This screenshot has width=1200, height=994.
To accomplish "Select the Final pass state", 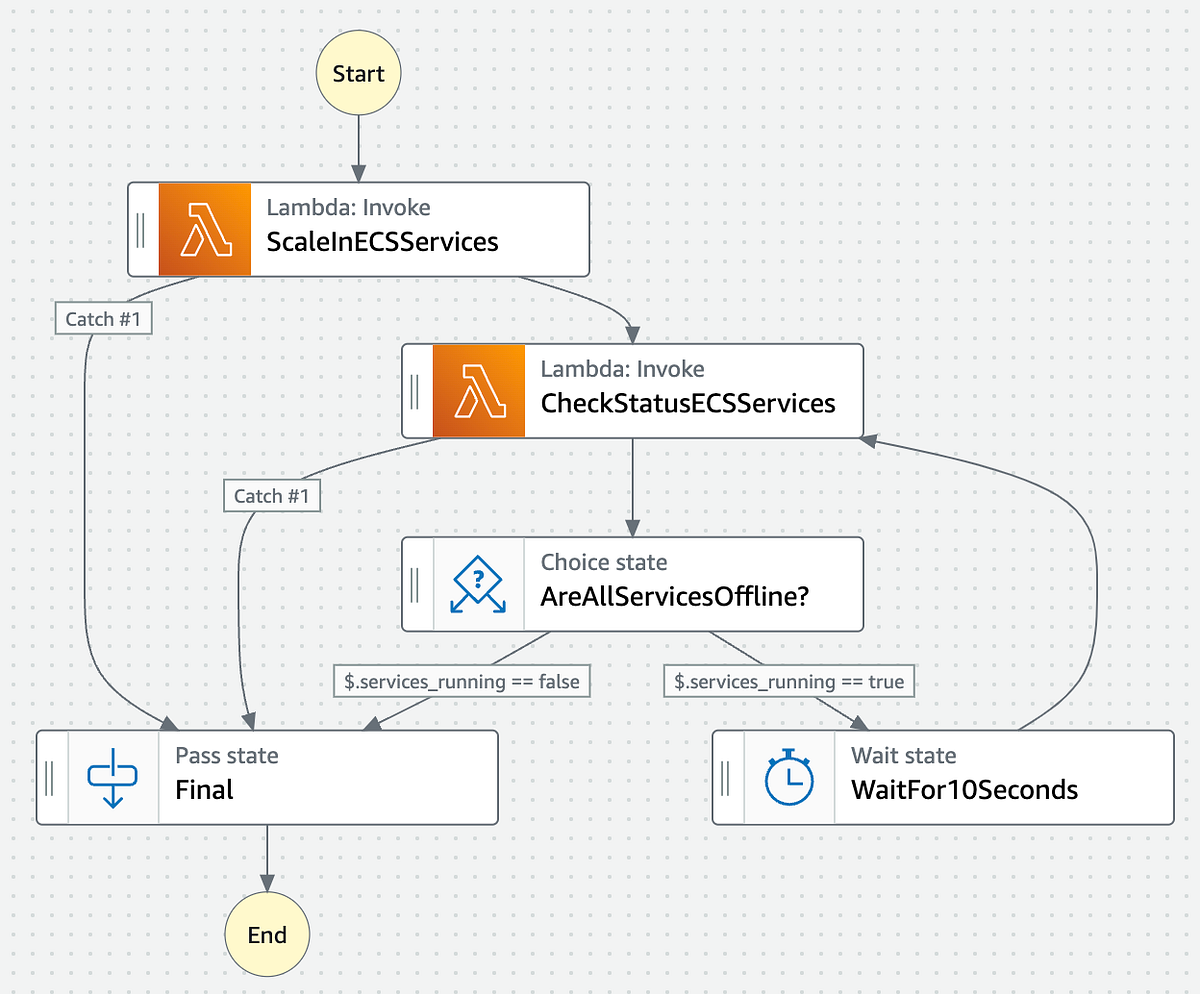I will (x=300, y=776).
